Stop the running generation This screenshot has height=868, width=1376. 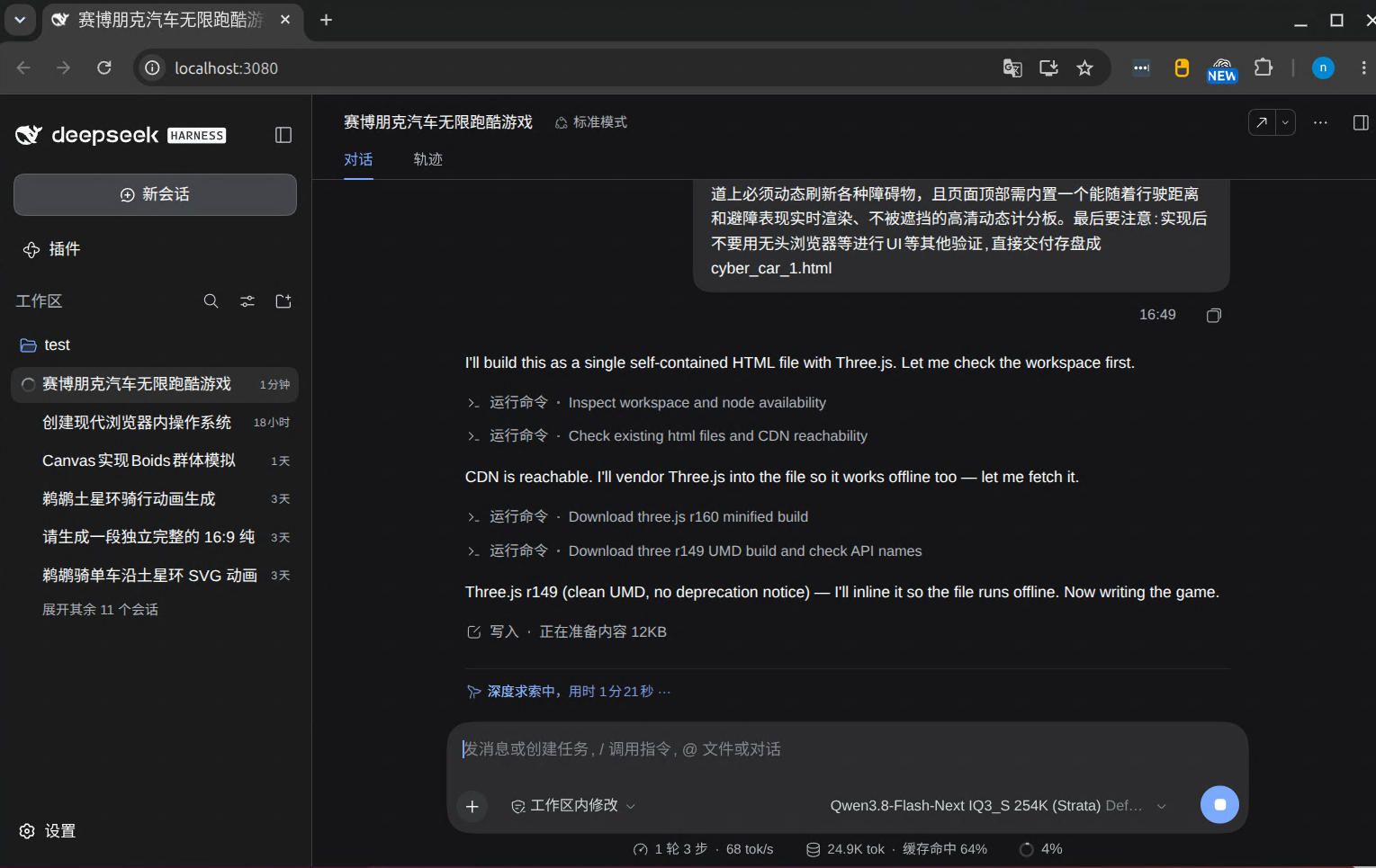[x=1219, y=805]
